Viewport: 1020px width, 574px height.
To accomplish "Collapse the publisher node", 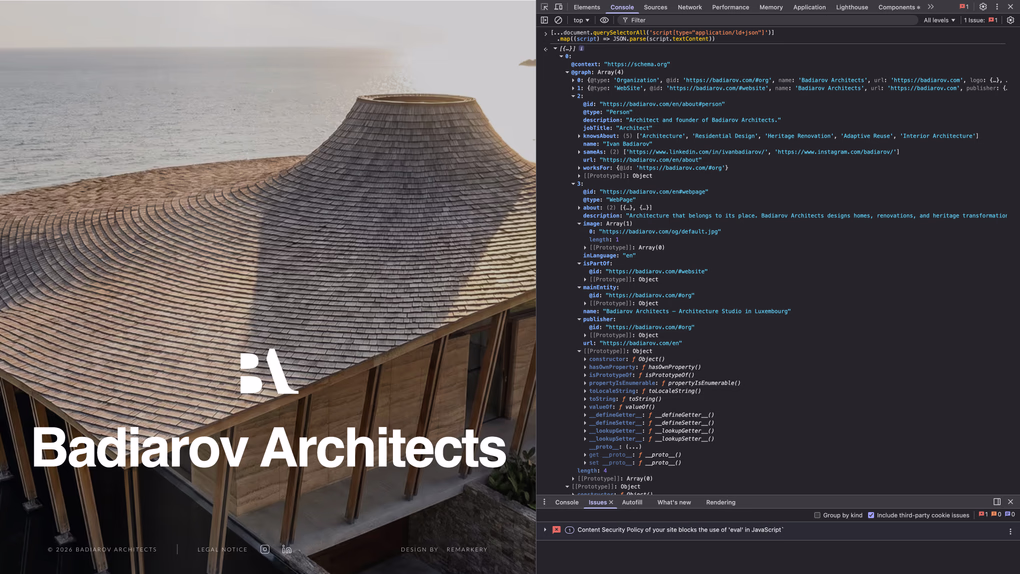I will [579, 319].
